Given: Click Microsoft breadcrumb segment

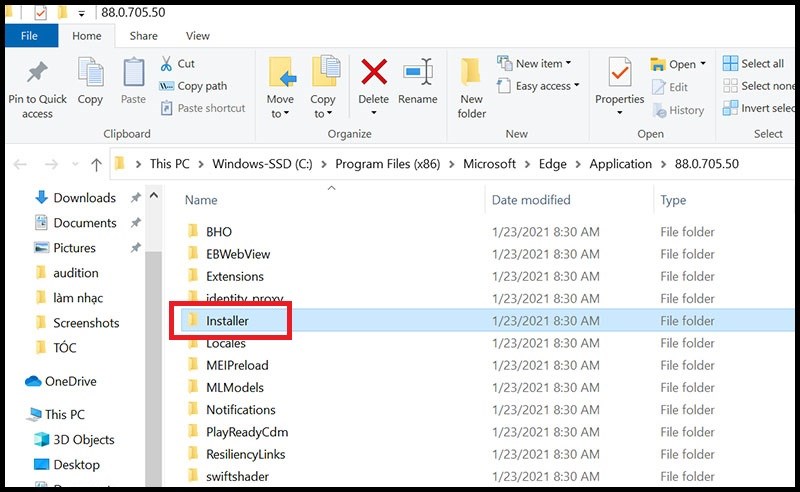Looking at the screenshot, I should [489, 164].
